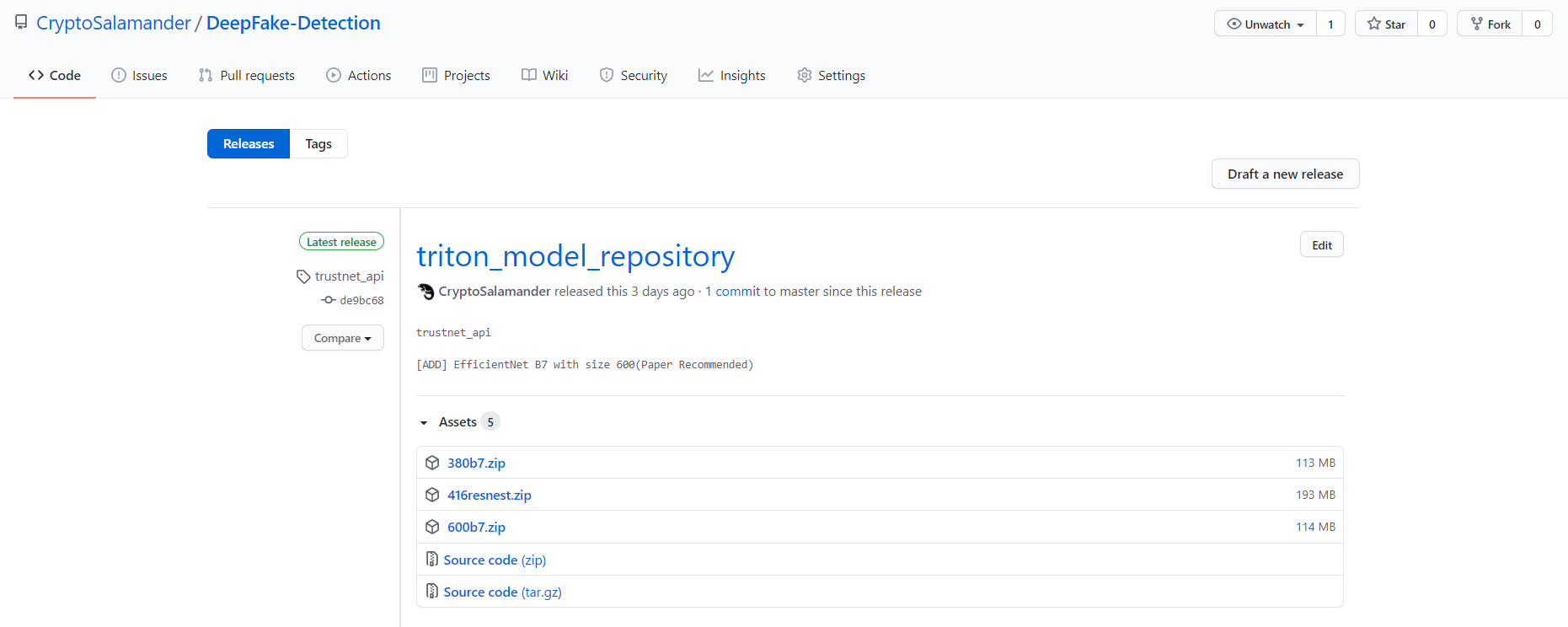The height and width of the screenshot is (627, 1568).
Task: Click the CryptoSalamander avatar image
Action: [425, 292]
